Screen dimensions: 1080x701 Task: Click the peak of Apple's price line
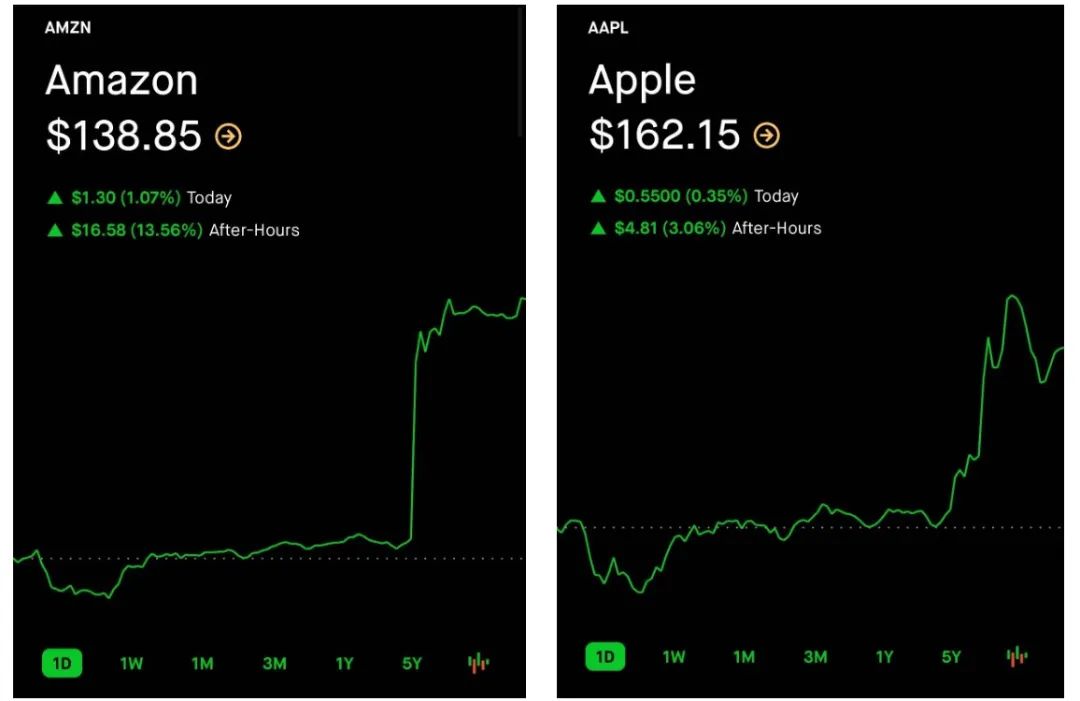[x=1013, y=296]
